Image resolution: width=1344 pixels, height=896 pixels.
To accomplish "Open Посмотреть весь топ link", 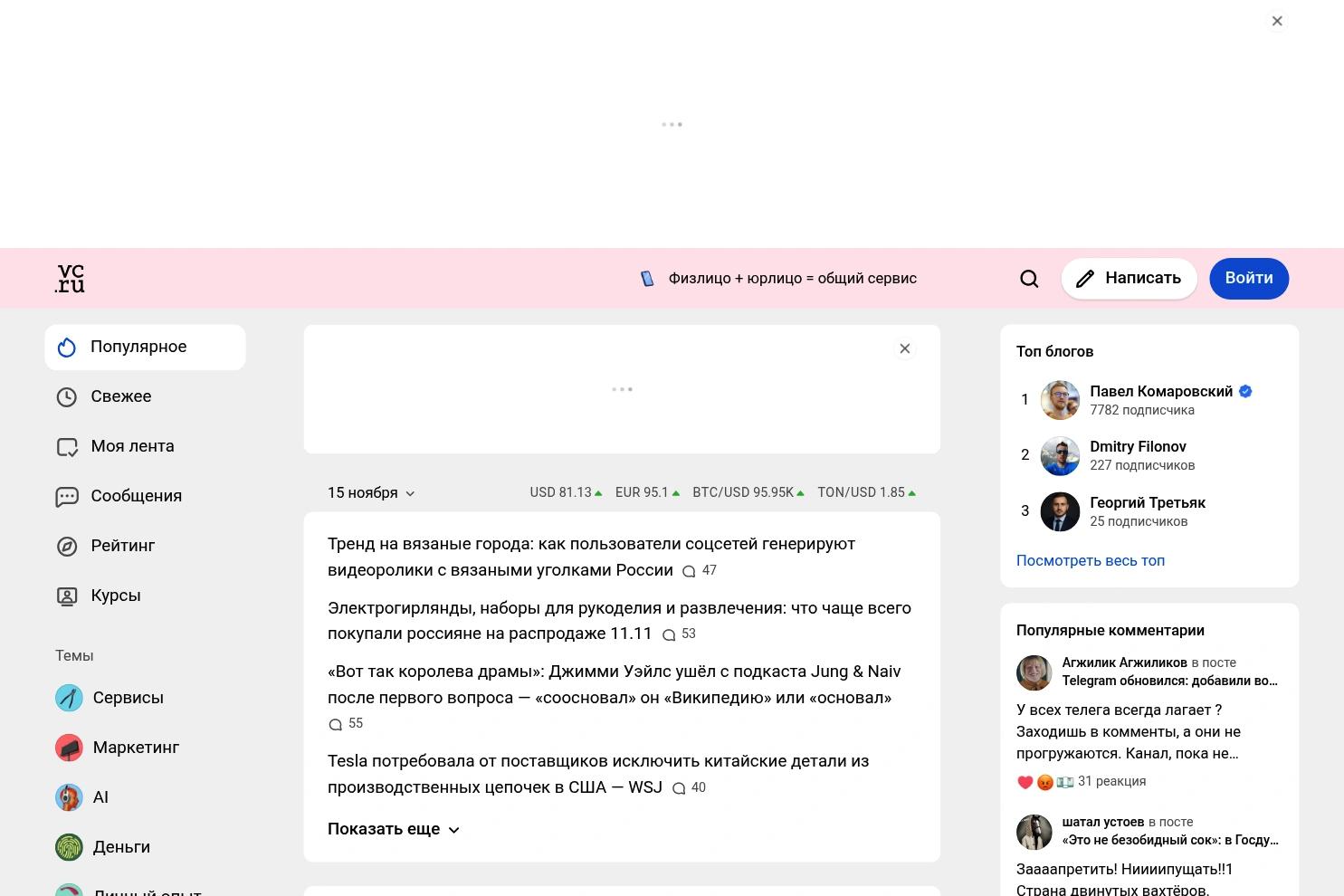I will 1090,560.
